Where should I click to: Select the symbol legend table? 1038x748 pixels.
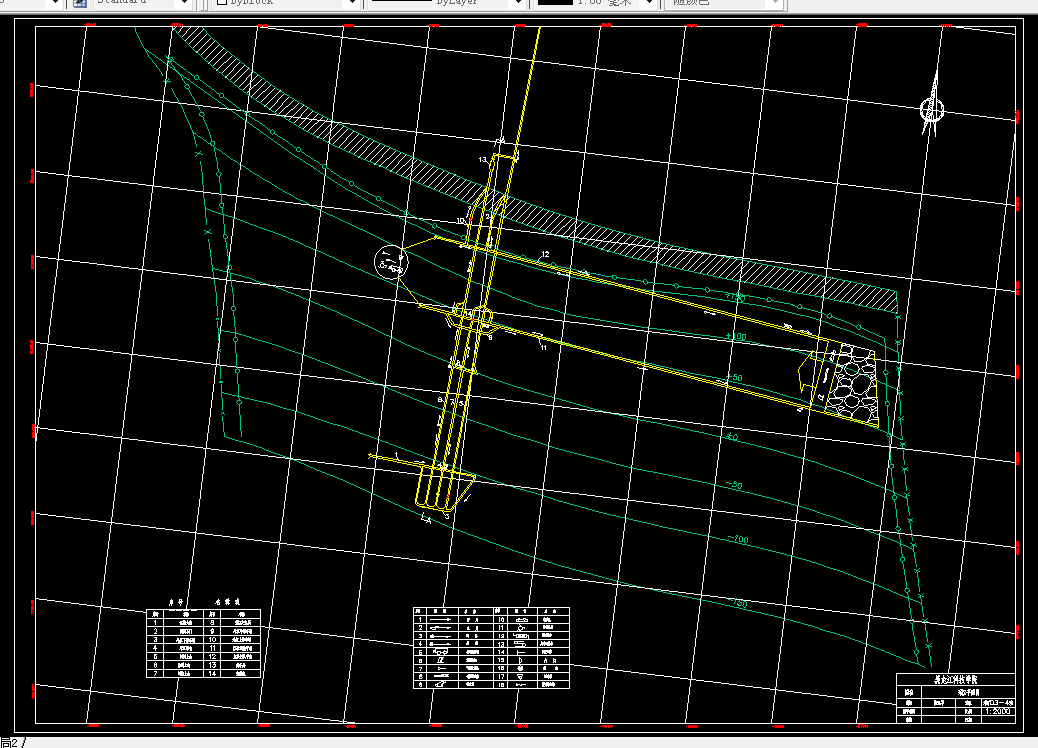click(491, 648)
